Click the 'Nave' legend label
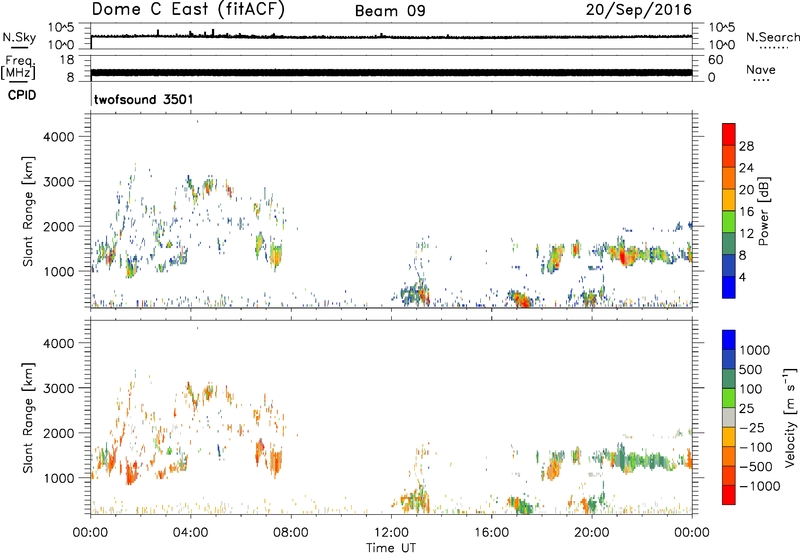The height and width of the screenshot is (554, 800). 761,69
